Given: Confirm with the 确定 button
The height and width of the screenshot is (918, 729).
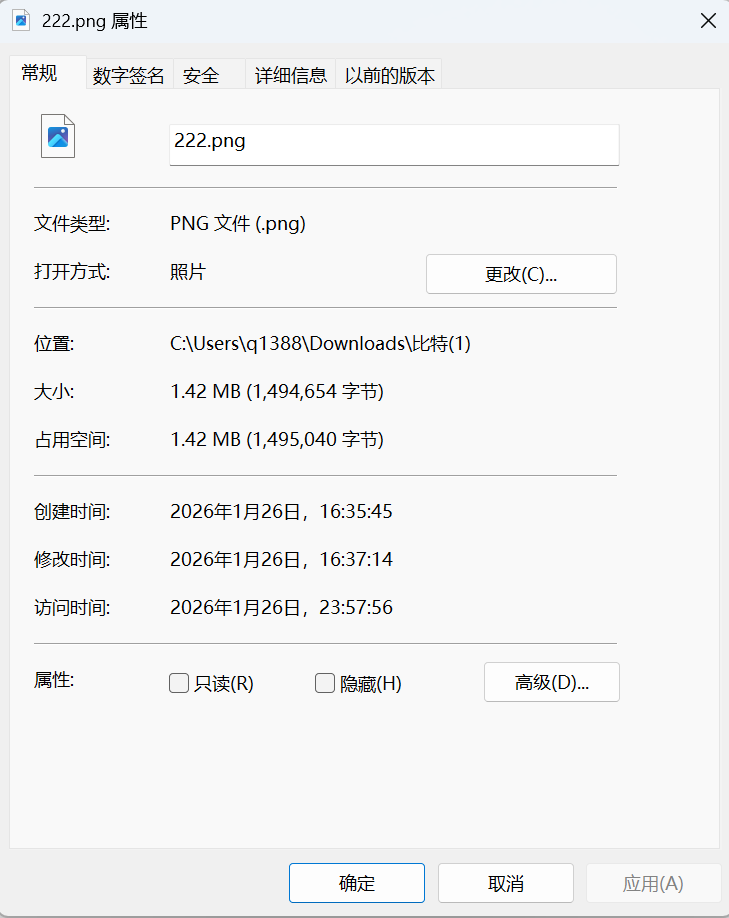Looking at the screenshot, I should [x=357, y=883].
